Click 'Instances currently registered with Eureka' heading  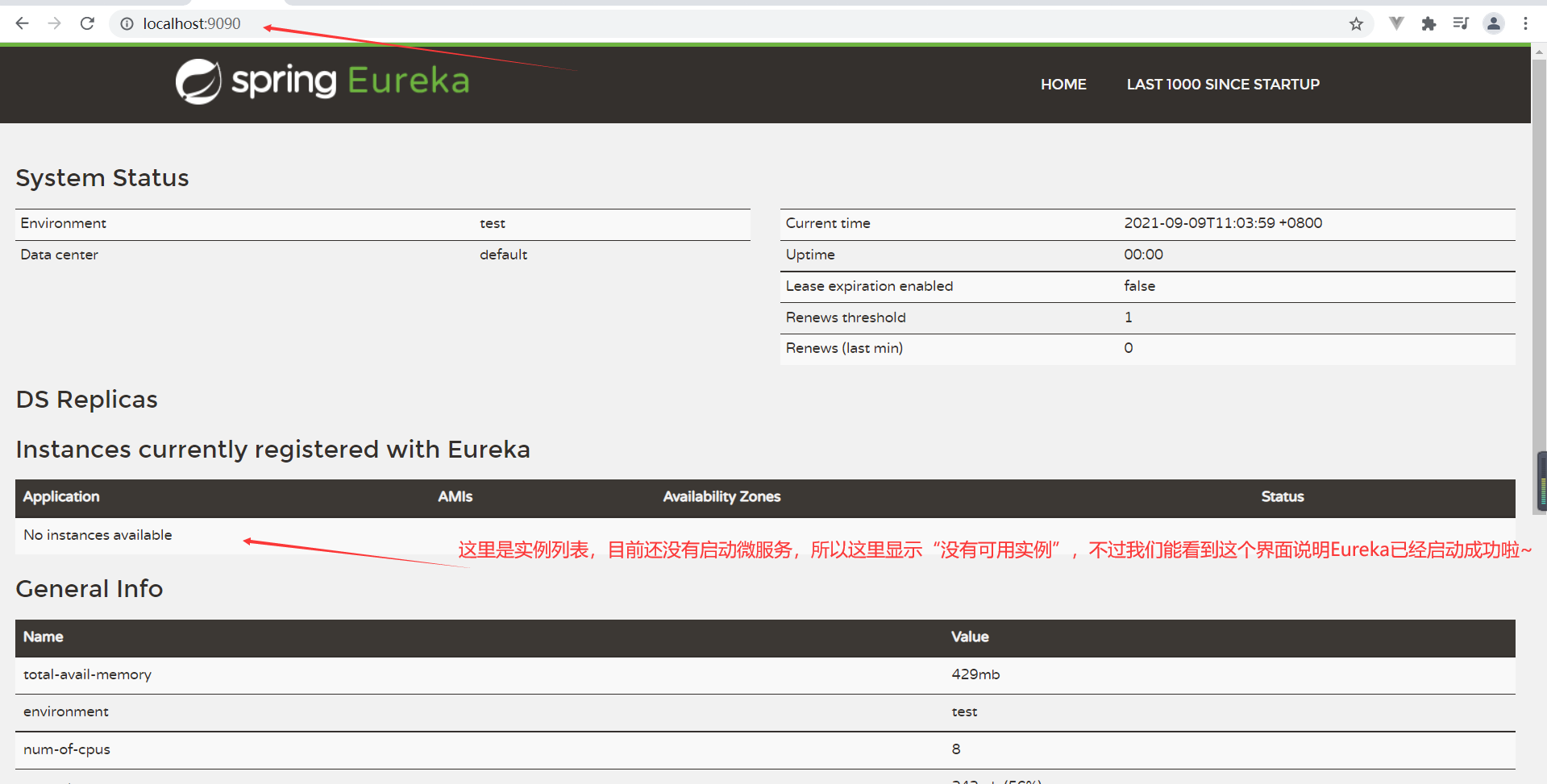coord(273,450)
